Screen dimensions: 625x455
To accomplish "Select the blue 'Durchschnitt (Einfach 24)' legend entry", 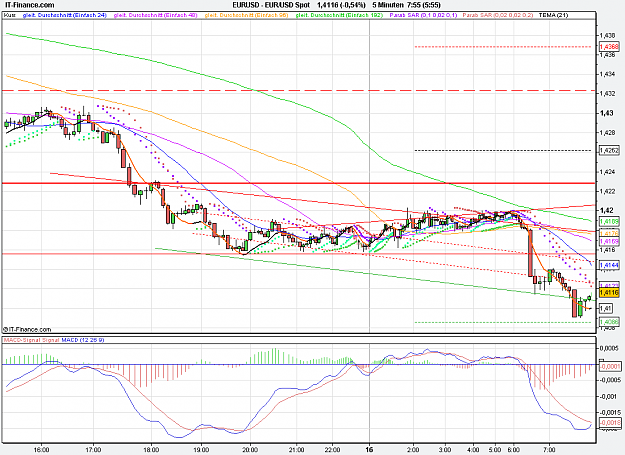I will (65, 15).
